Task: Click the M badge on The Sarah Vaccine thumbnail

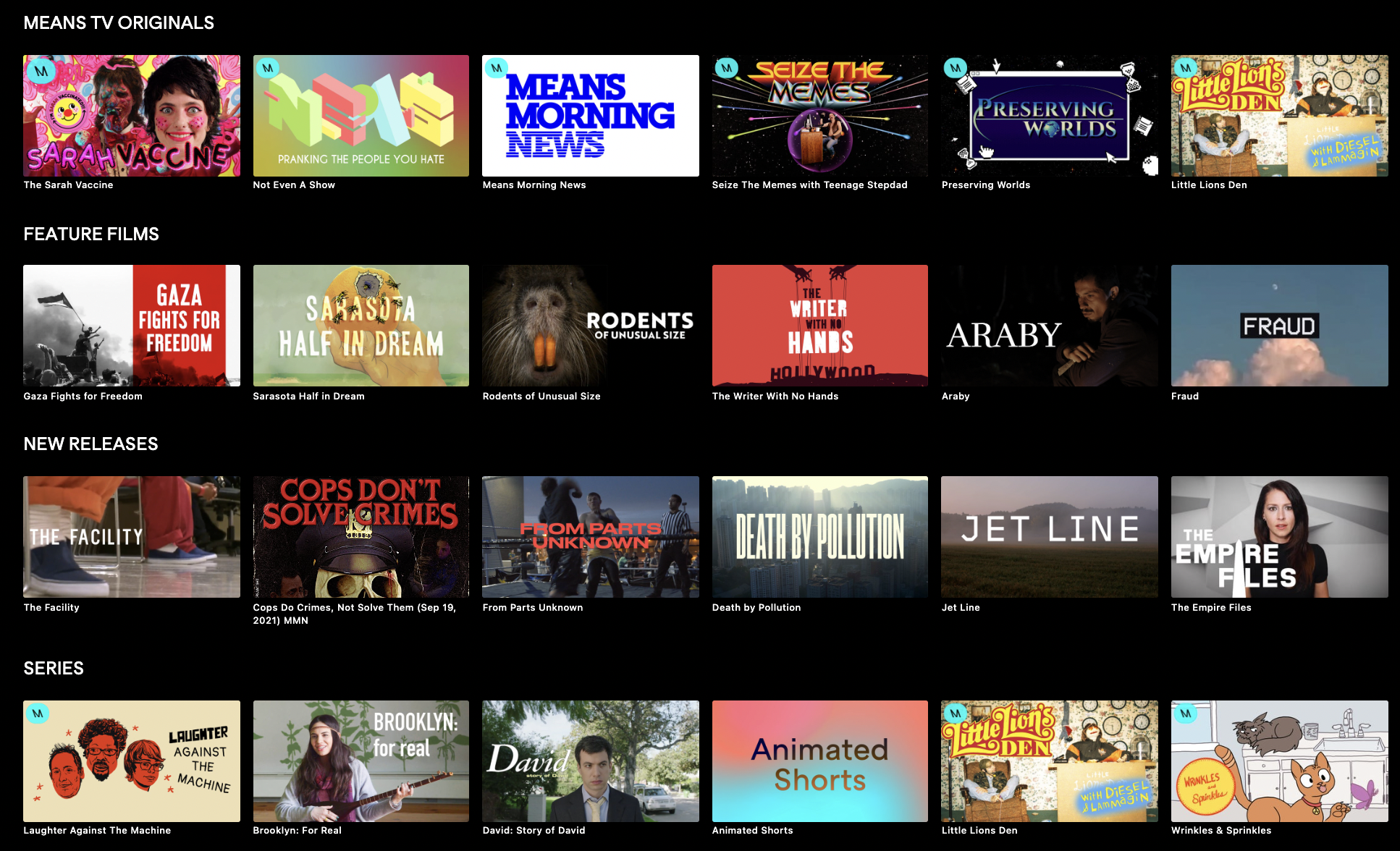Action: (43, 72)
